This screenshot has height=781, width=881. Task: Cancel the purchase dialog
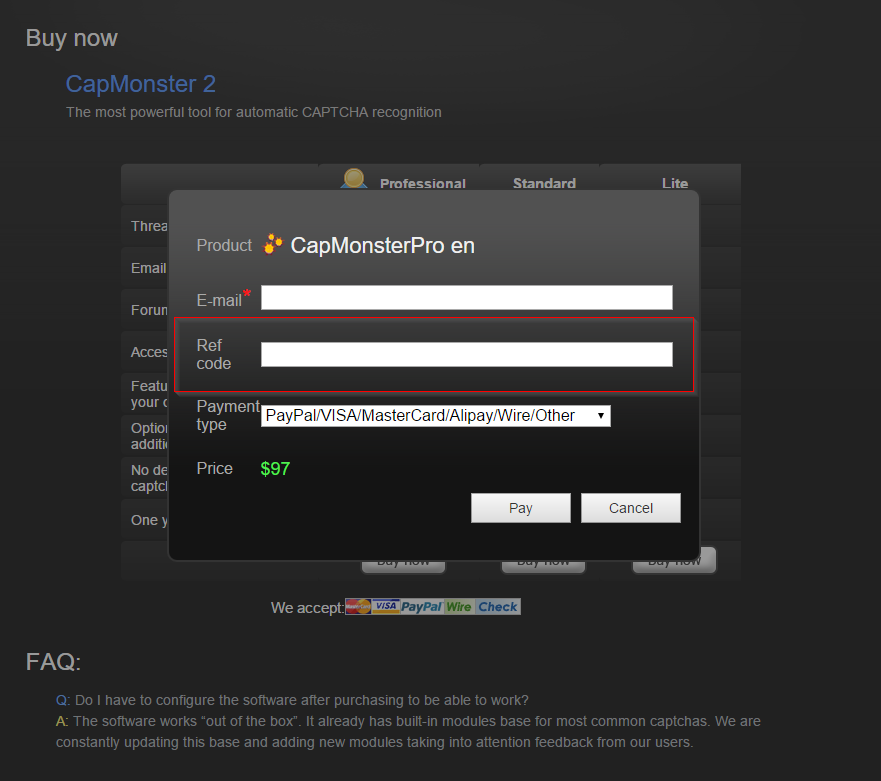(x=630, y=508)
